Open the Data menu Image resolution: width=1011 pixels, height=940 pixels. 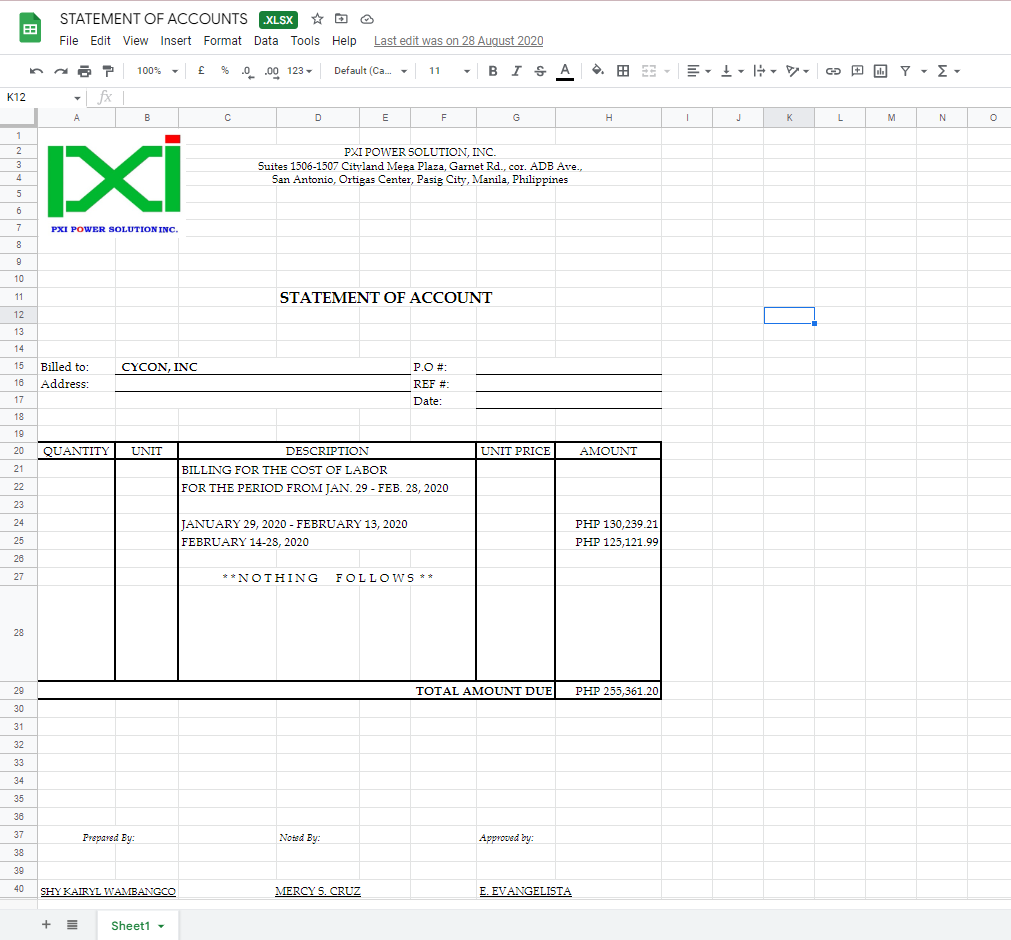click(266, 41)
